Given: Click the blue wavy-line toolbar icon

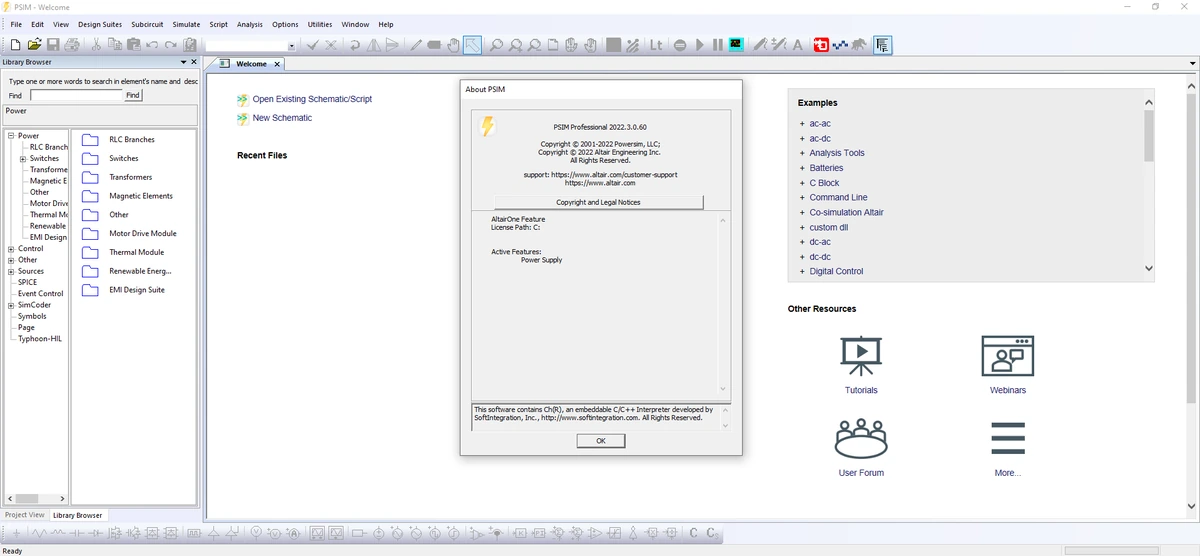Looking at the screenshot, I should pos(840,45).
